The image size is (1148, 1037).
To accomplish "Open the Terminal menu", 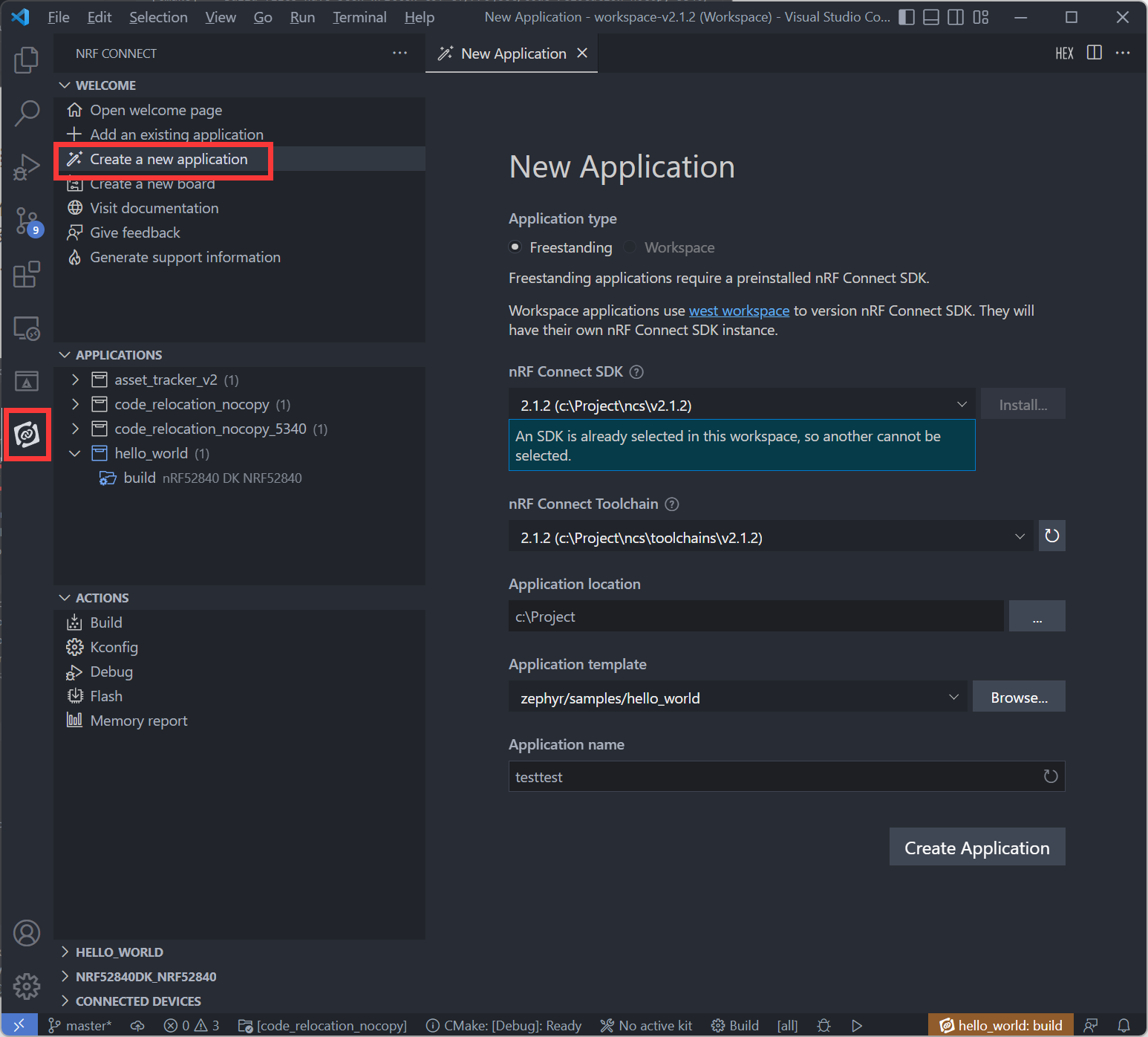I will (359, 17).
